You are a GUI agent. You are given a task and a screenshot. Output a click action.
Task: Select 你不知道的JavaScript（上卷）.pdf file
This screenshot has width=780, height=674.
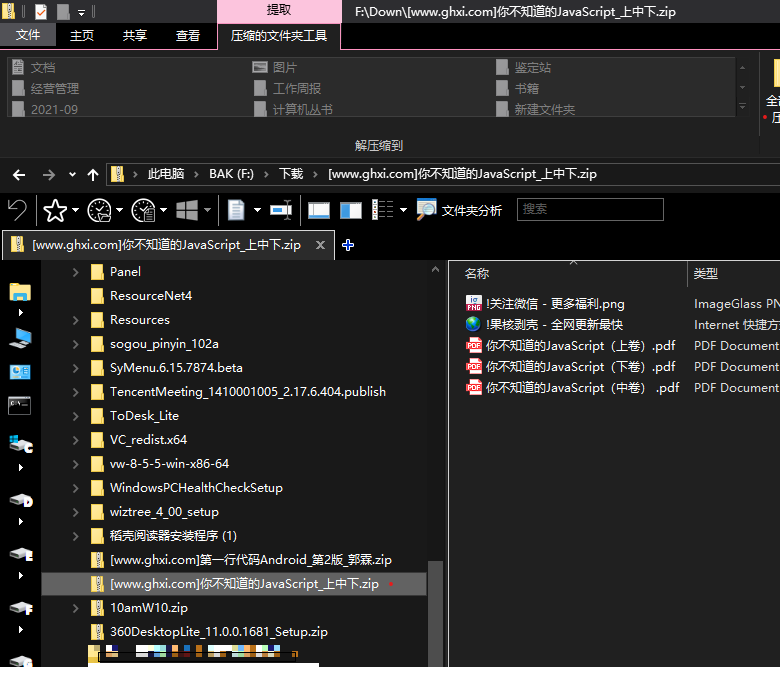coord(580,346)
